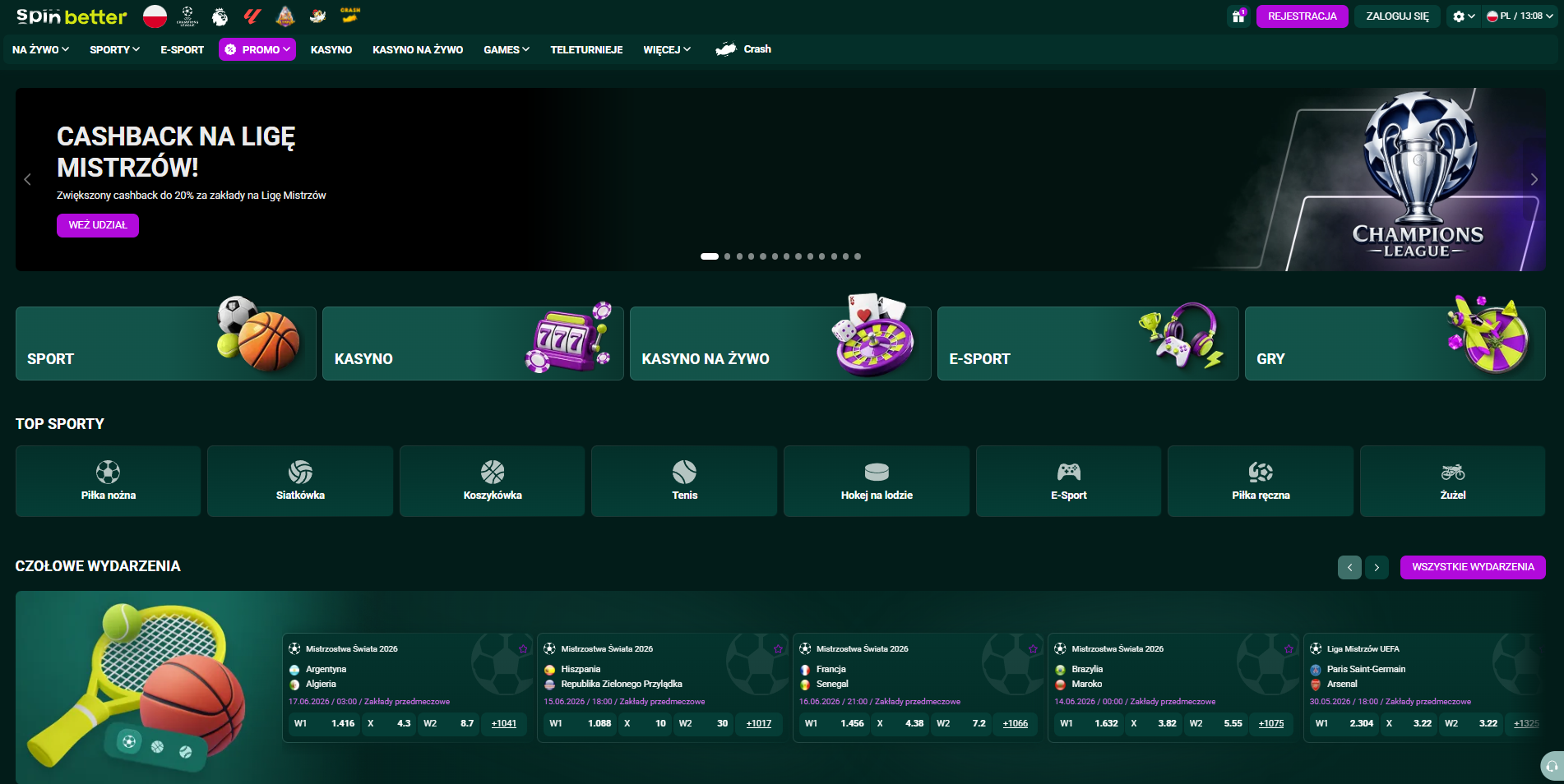Open the SPORT category tile
Image resolution: width=1564 pixels, height=784 pixels.
(166, 344)
